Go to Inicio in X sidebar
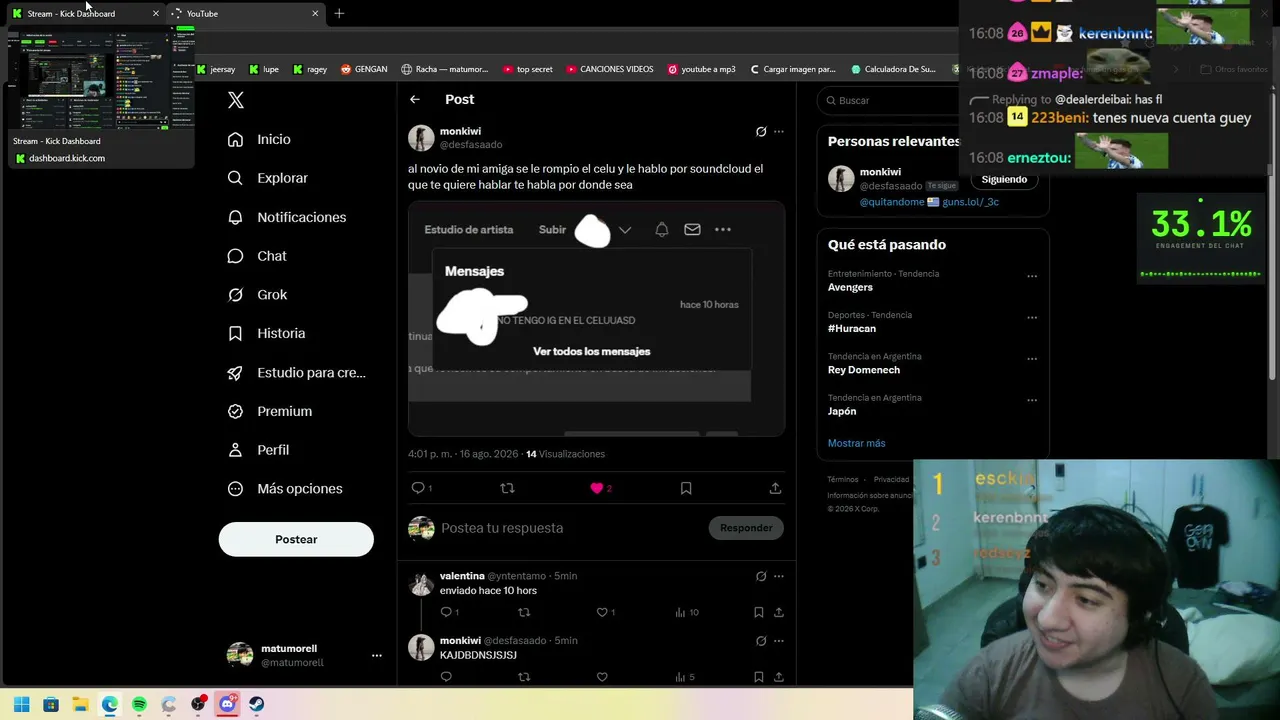Image resolution: width=1280 pixels, height=720 pixels. 259,139
